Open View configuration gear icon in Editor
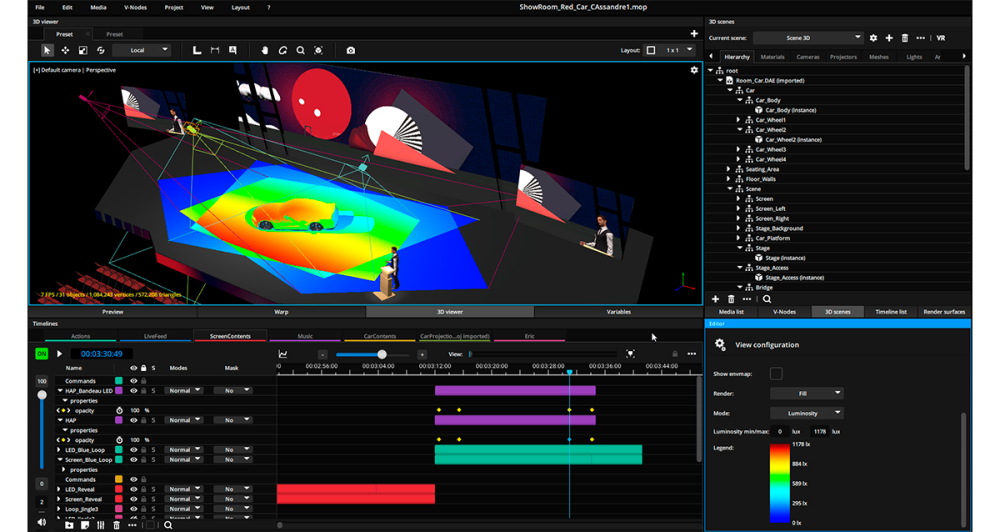 (720, 344)
